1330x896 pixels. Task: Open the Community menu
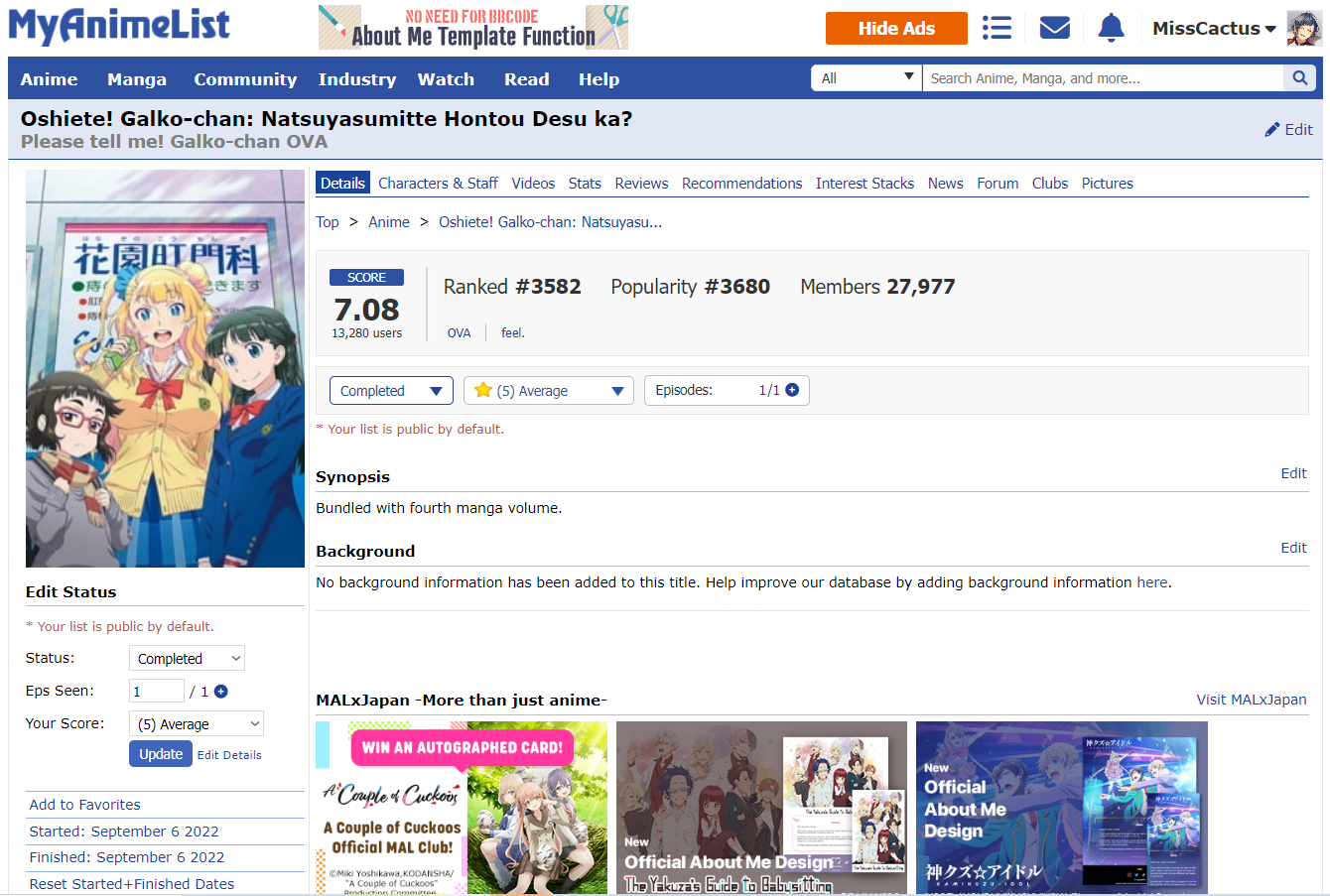pyautogui.click(x=245, y=79)
